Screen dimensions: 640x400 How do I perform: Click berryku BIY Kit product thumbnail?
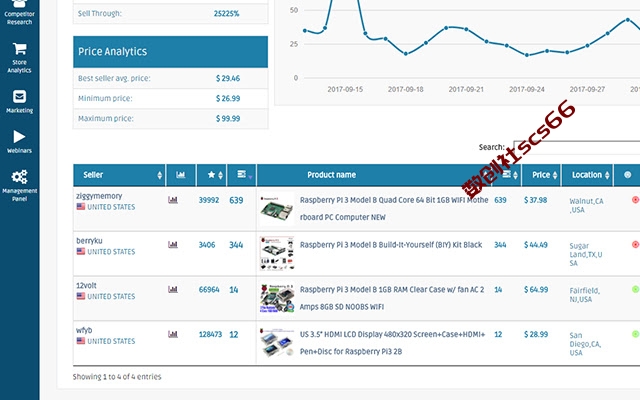(277, 253)
